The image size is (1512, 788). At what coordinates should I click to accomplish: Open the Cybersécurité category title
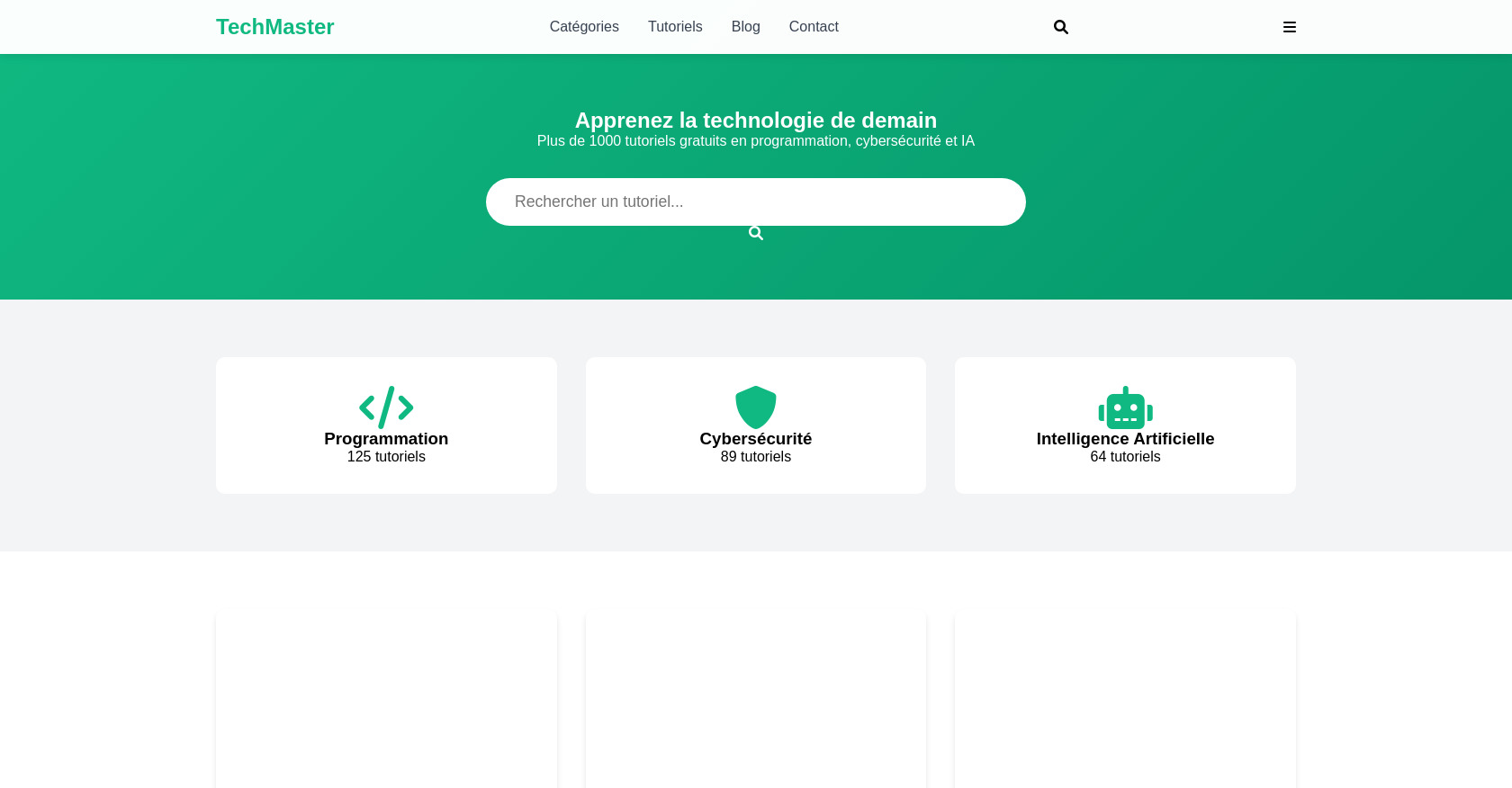point(755,439)
